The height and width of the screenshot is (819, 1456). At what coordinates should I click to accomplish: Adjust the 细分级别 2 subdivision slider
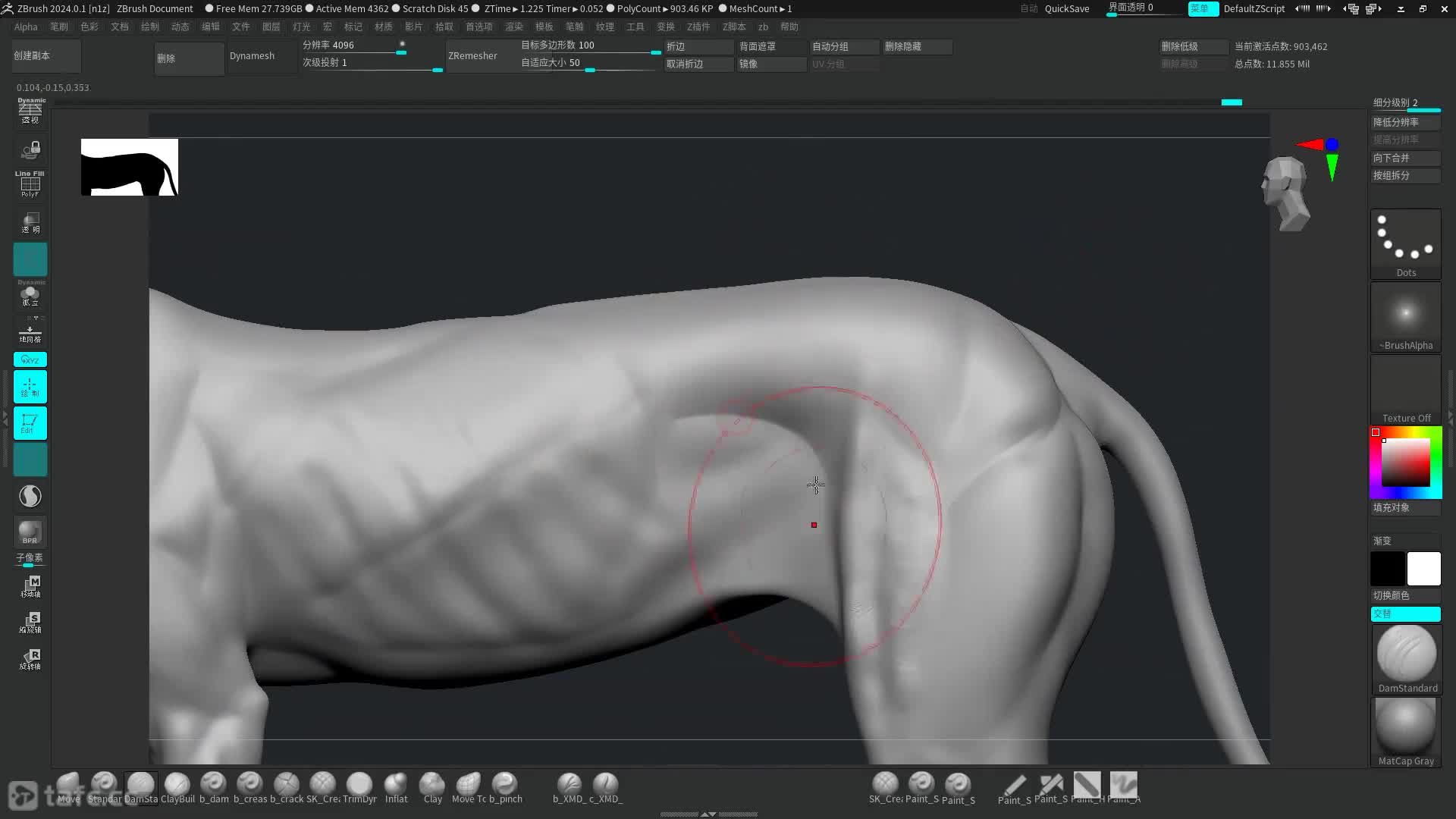pyautogui.click(x=1406, y=104)
